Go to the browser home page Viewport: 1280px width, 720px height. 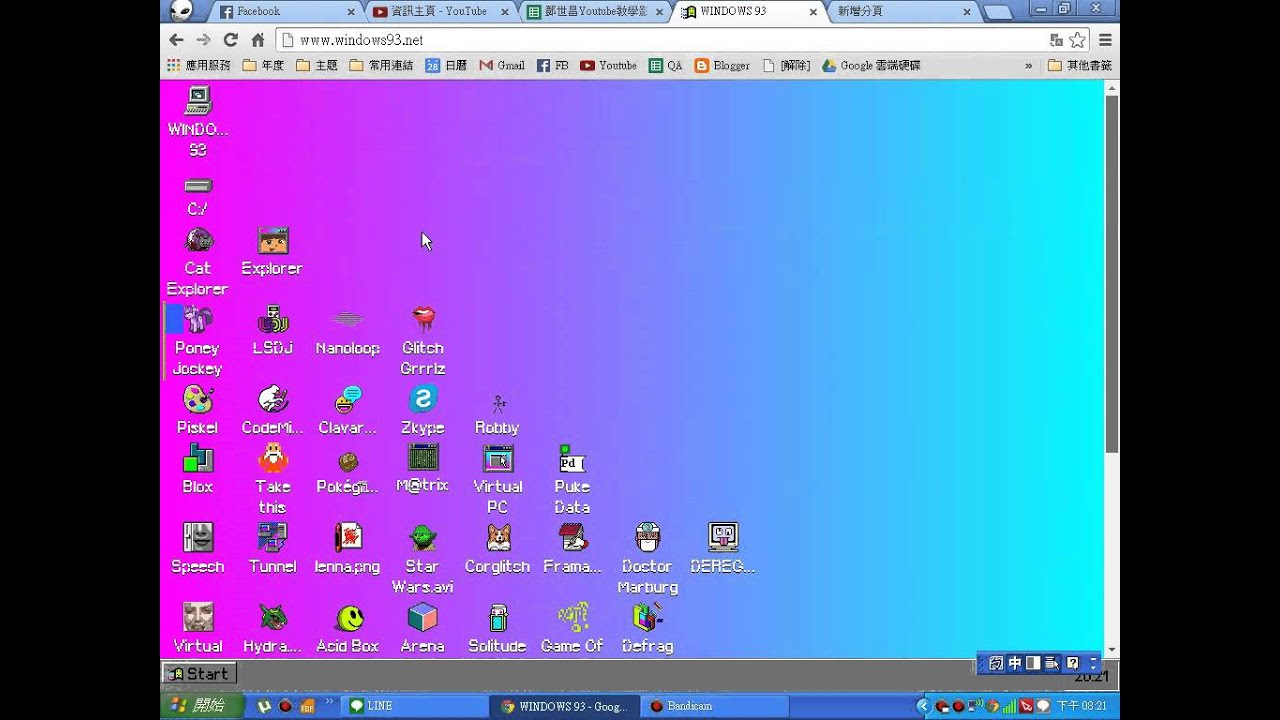pyautogui.click(x=257, y=40)
